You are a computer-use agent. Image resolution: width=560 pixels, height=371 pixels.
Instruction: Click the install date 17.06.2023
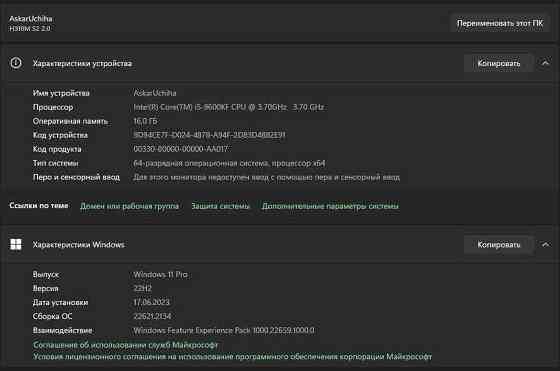pos(151,302)
